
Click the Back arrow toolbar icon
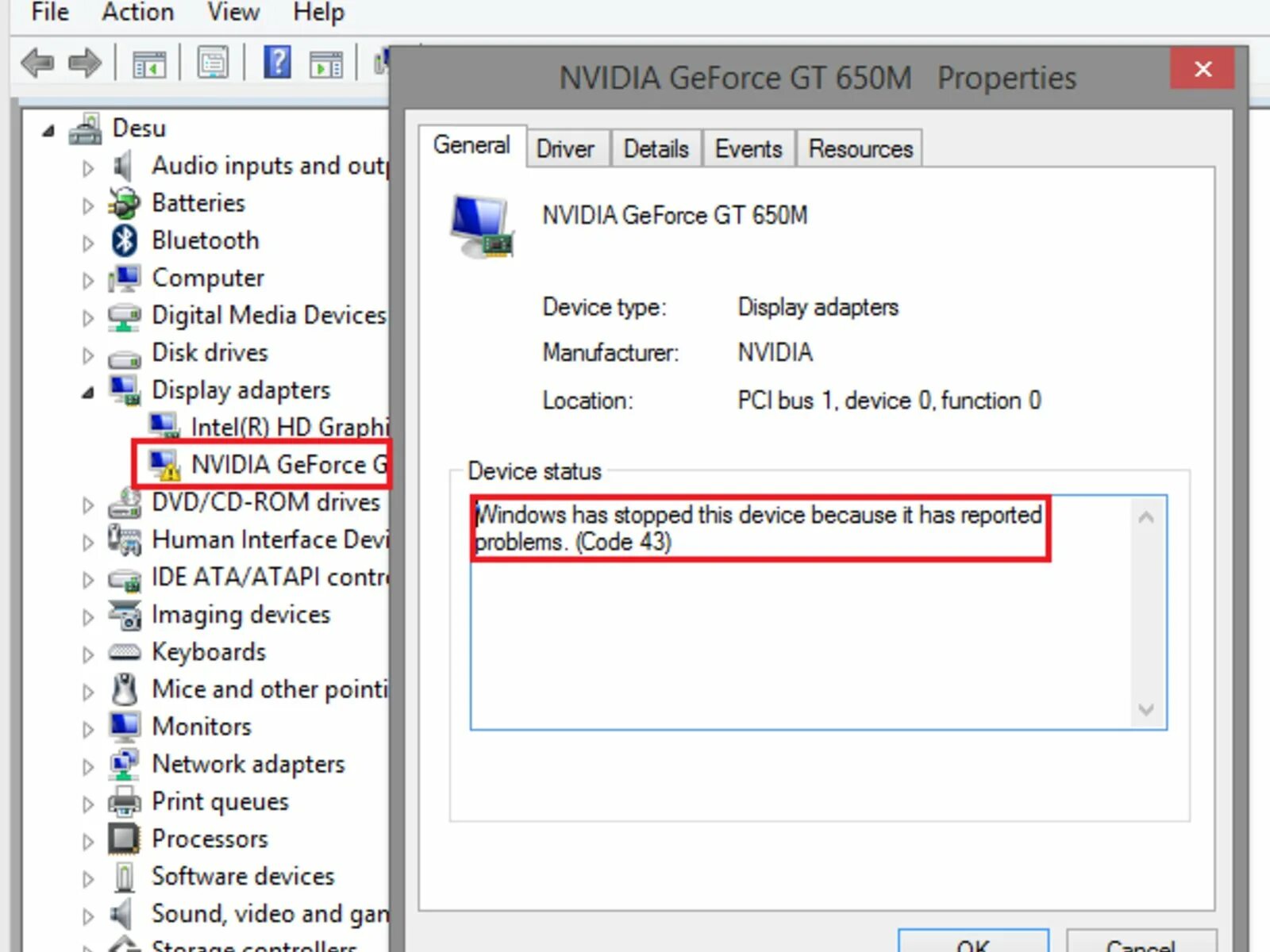pyautogui.click(x=37, y=62)
